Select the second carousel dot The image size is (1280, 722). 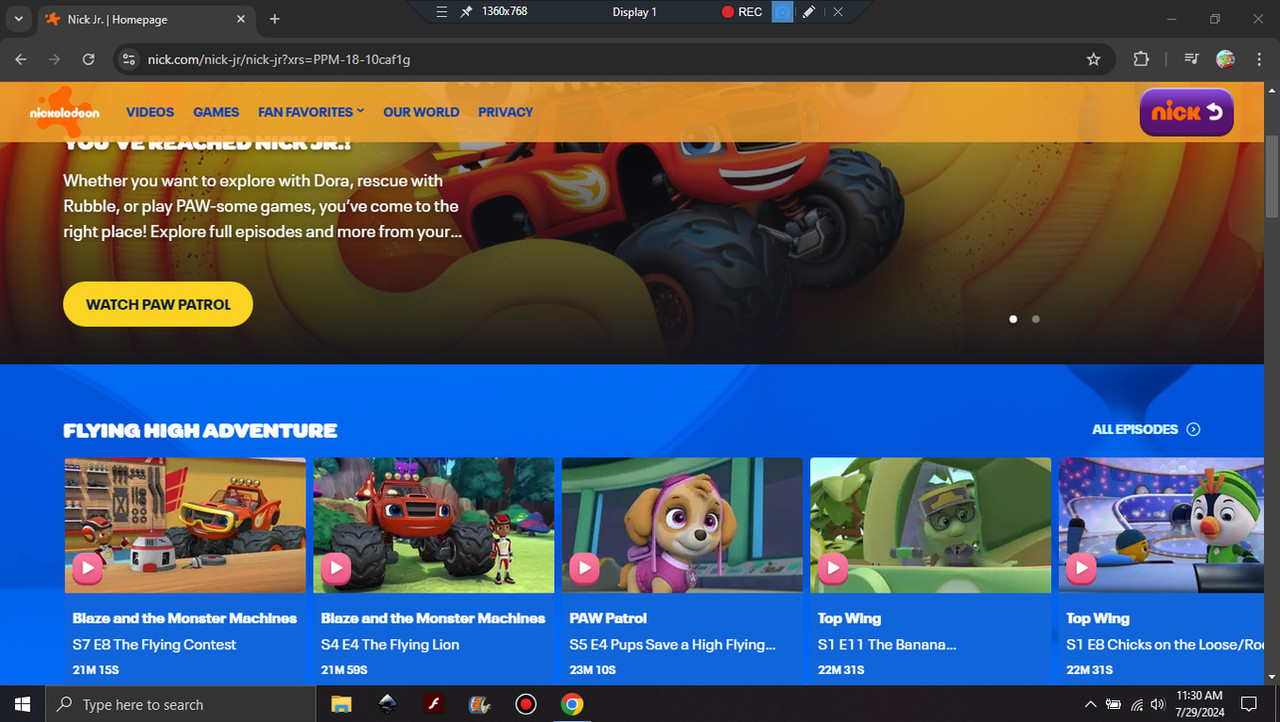(1035, 319)
